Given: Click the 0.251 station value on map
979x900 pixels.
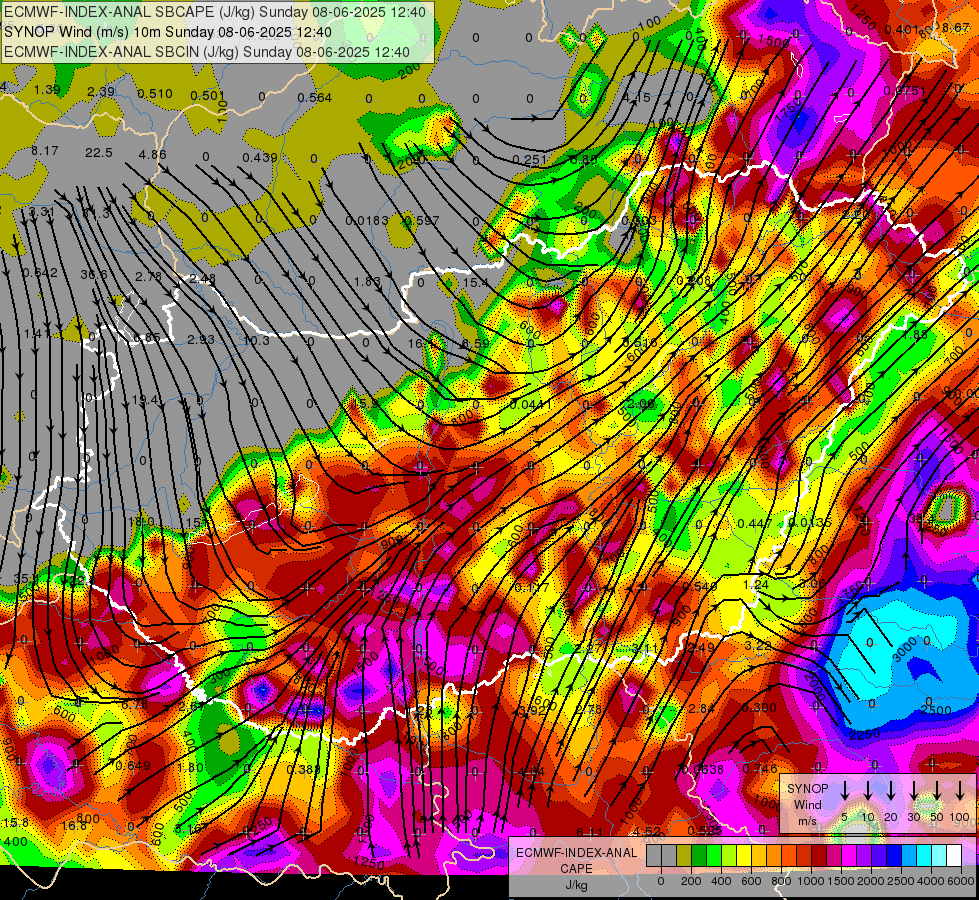Looking at the screenshot, I should pyautogui.click(x=530, y=161).
